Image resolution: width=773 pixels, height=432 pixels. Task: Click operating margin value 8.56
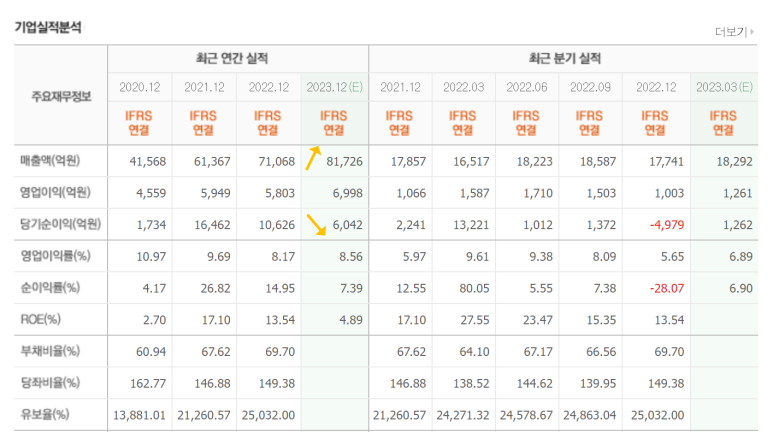(351, 256)
